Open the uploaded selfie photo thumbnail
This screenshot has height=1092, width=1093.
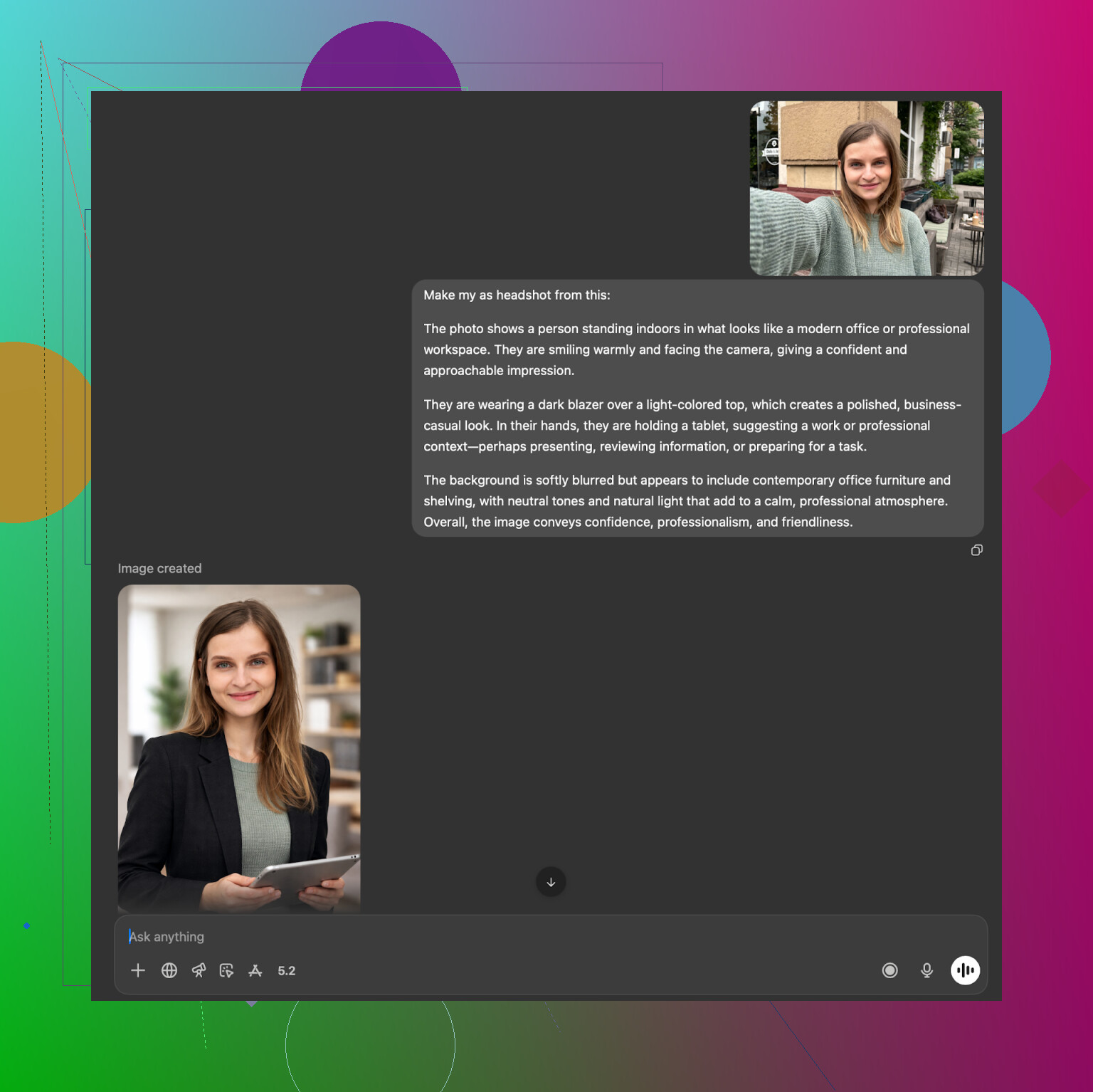point(867,188)
